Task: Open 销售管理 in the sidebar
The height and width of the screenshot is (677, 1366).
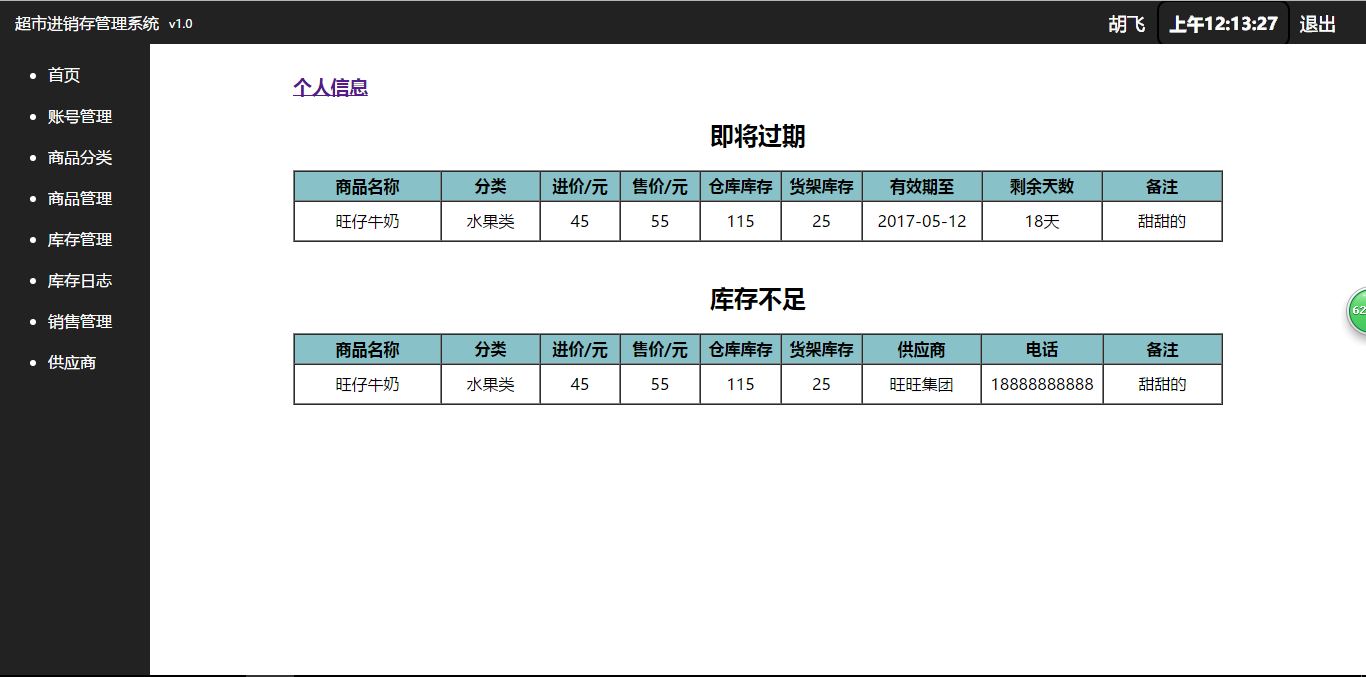Action: (x=80, y=321)
